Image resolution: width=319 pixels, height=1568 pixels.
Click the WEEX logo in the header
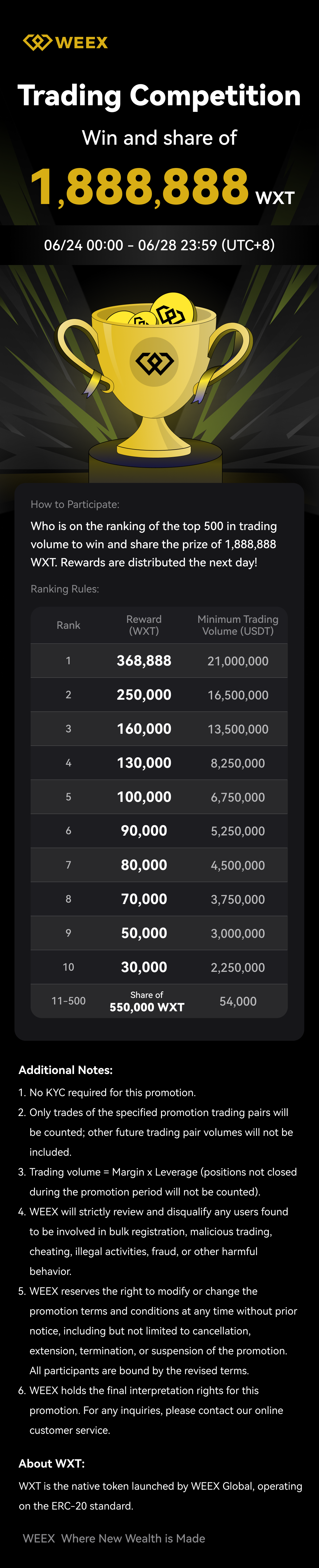tap(65, 43)
